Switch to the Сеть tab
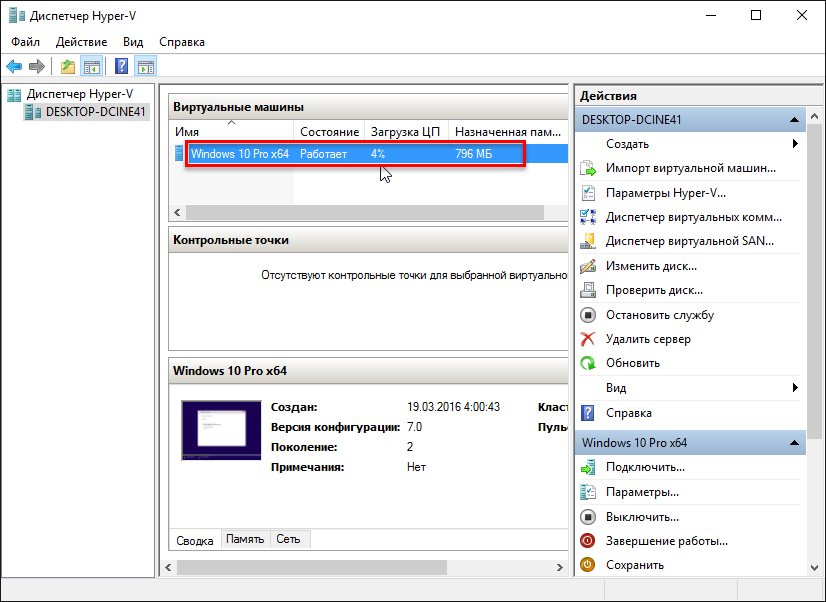The width and height of the screenshot is (826, 602). coord(289,539)
